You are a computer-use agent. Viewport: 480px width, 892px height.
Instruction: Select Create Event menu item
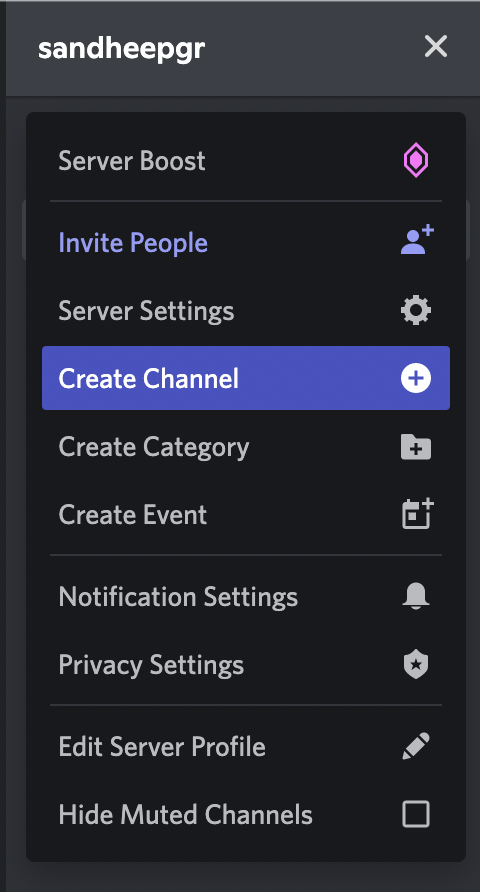[x=246, y=514]
